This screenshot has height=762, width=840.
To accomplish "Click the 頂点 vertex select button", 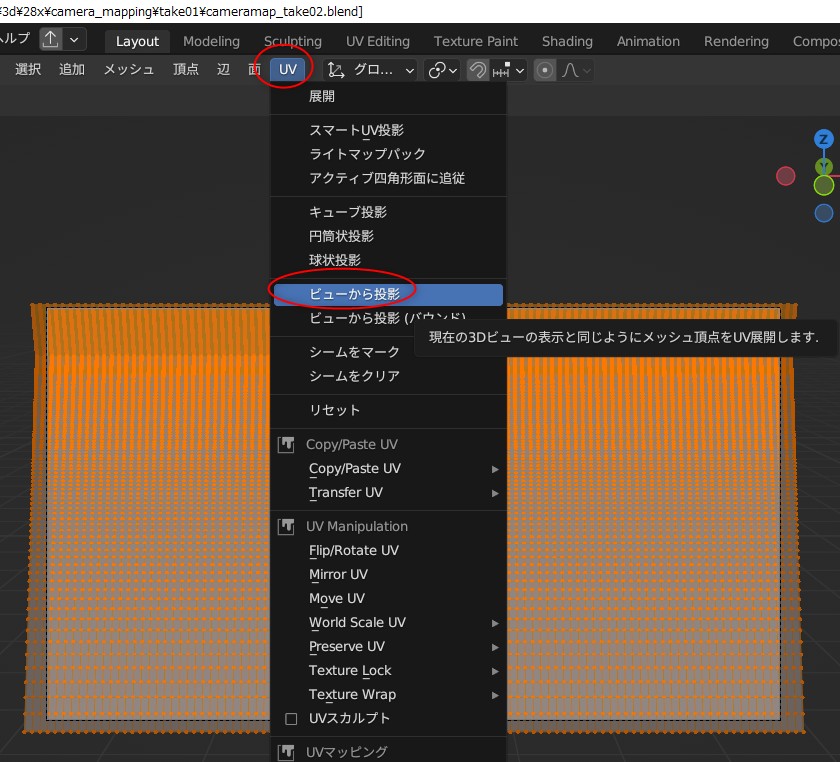I will point(185,70).
